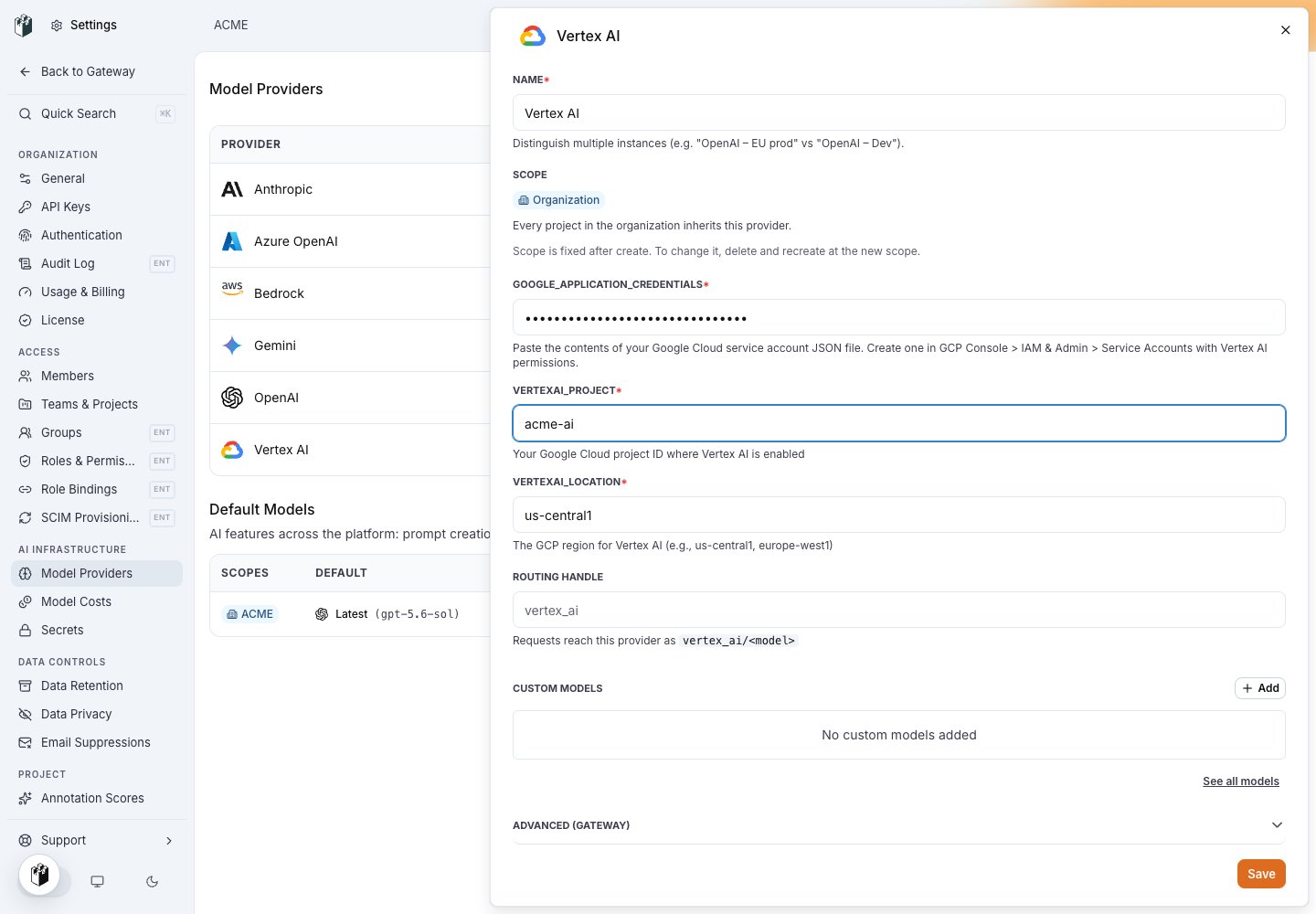
Task: Click the Name input field
Action: [899, 113]
